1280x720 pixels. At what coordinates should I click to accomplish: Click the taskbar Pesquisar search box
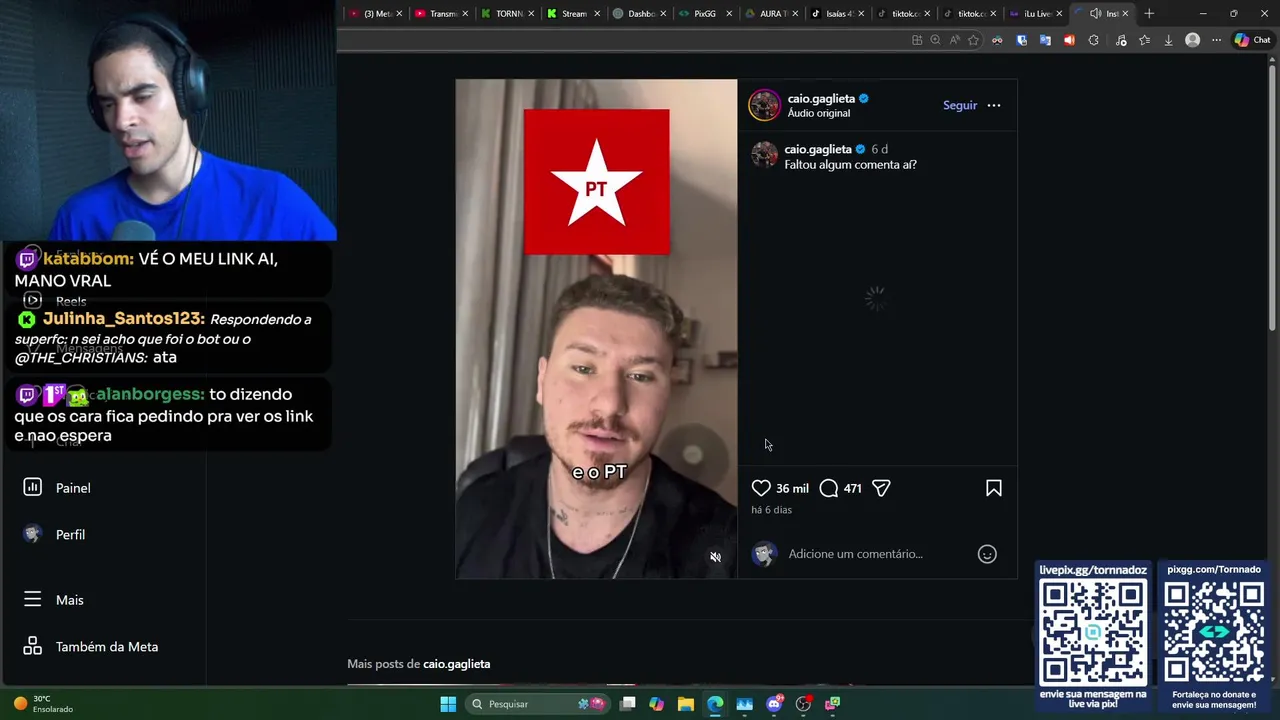tap(540, 704)
